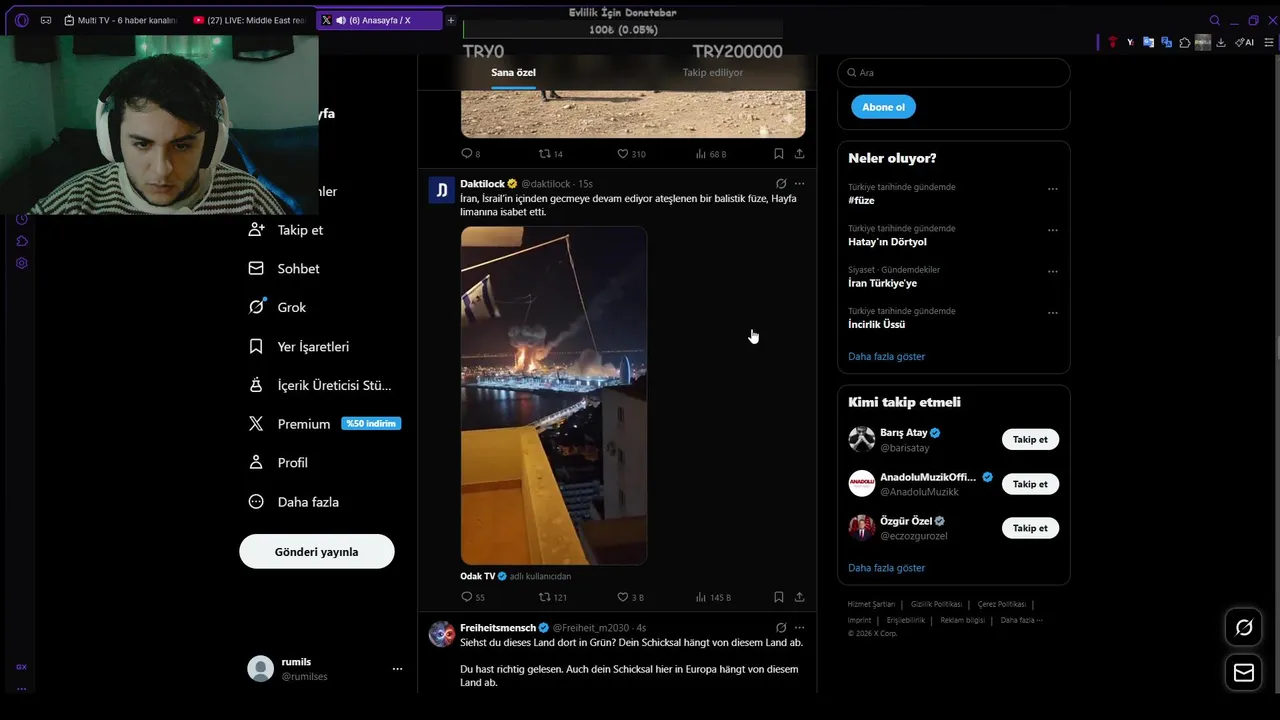
Task: Bookmark the top post
Action: click(778, 154)
